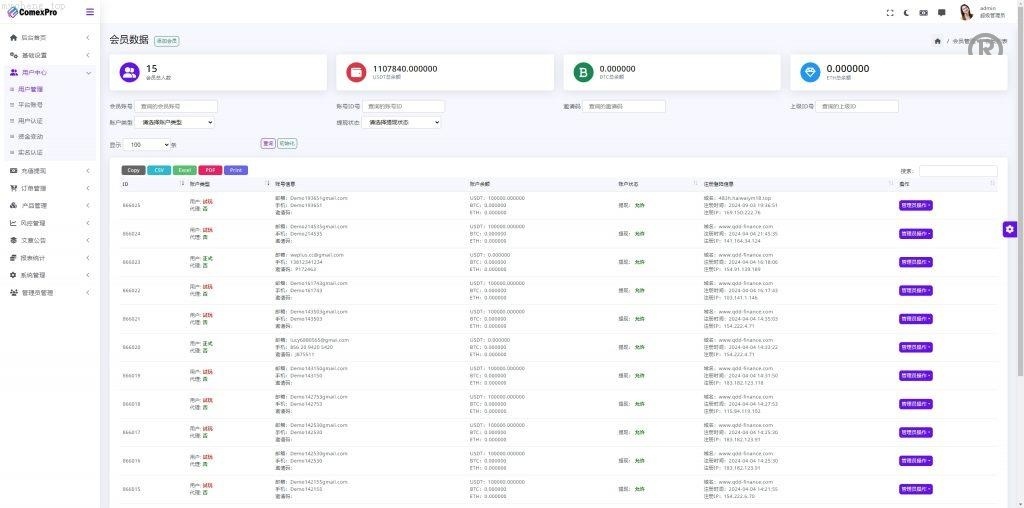This screenshot has width=1024, height=508.
Task: Export the table with the Excel button
Action: (x=184, y=170)
